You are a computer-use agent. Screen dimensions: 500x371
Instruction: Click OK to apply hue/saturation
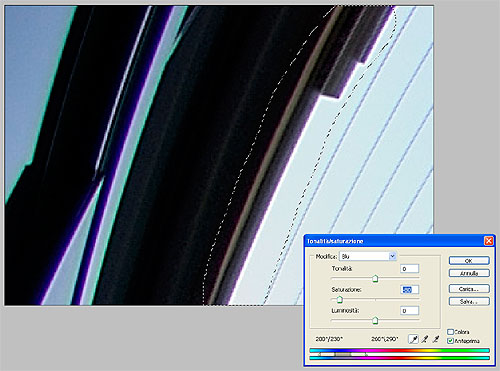pos(469,261)
